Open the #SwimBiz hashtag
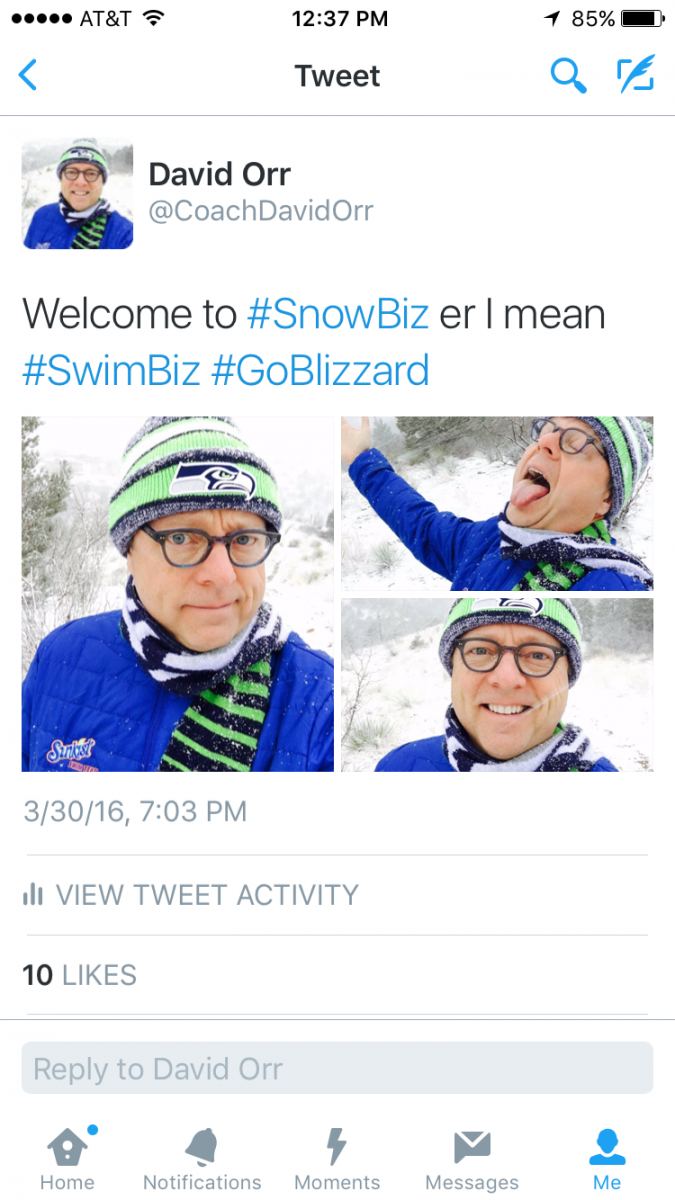675x1200 pixels. [x=112, y=371]
